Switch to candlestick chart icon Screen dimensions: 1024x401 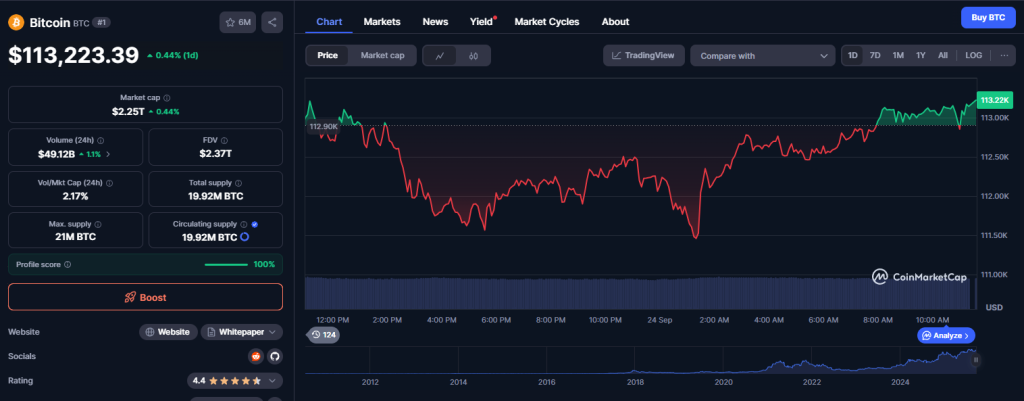click(x=472, y=56)
